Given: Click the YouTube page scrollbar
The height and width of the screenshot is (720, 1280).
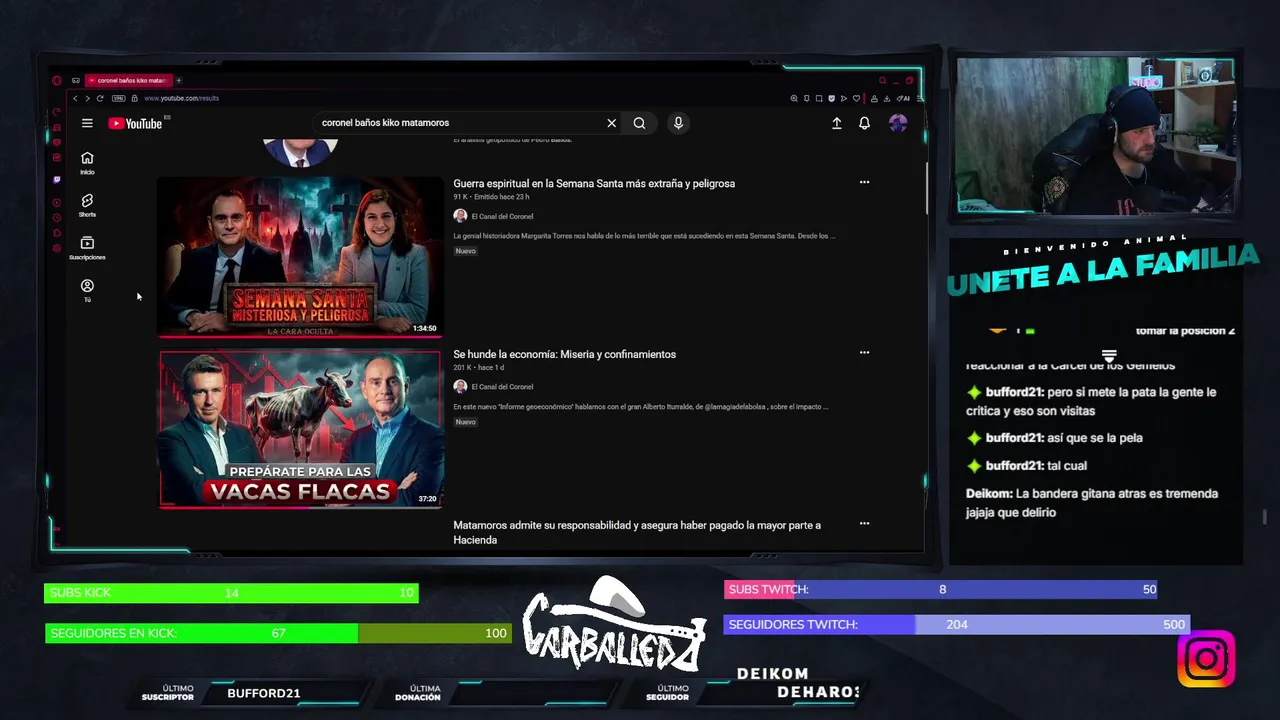Looking at the screenshot, I should click(x=925, y=188).
